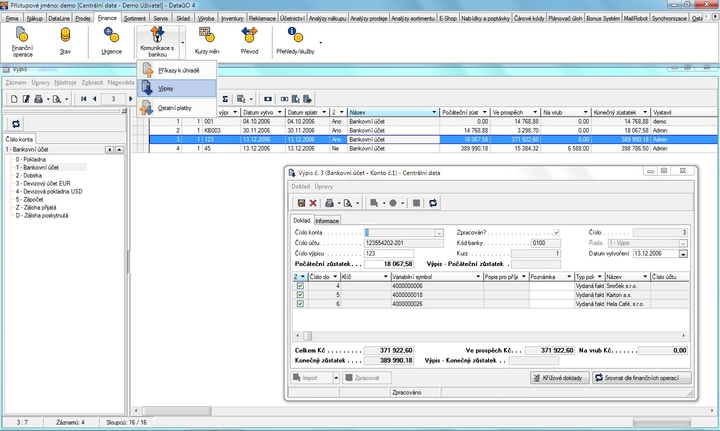720x431 pixels.
Task: Click the Číslo konta side tab
Action: tap(19, 139)
